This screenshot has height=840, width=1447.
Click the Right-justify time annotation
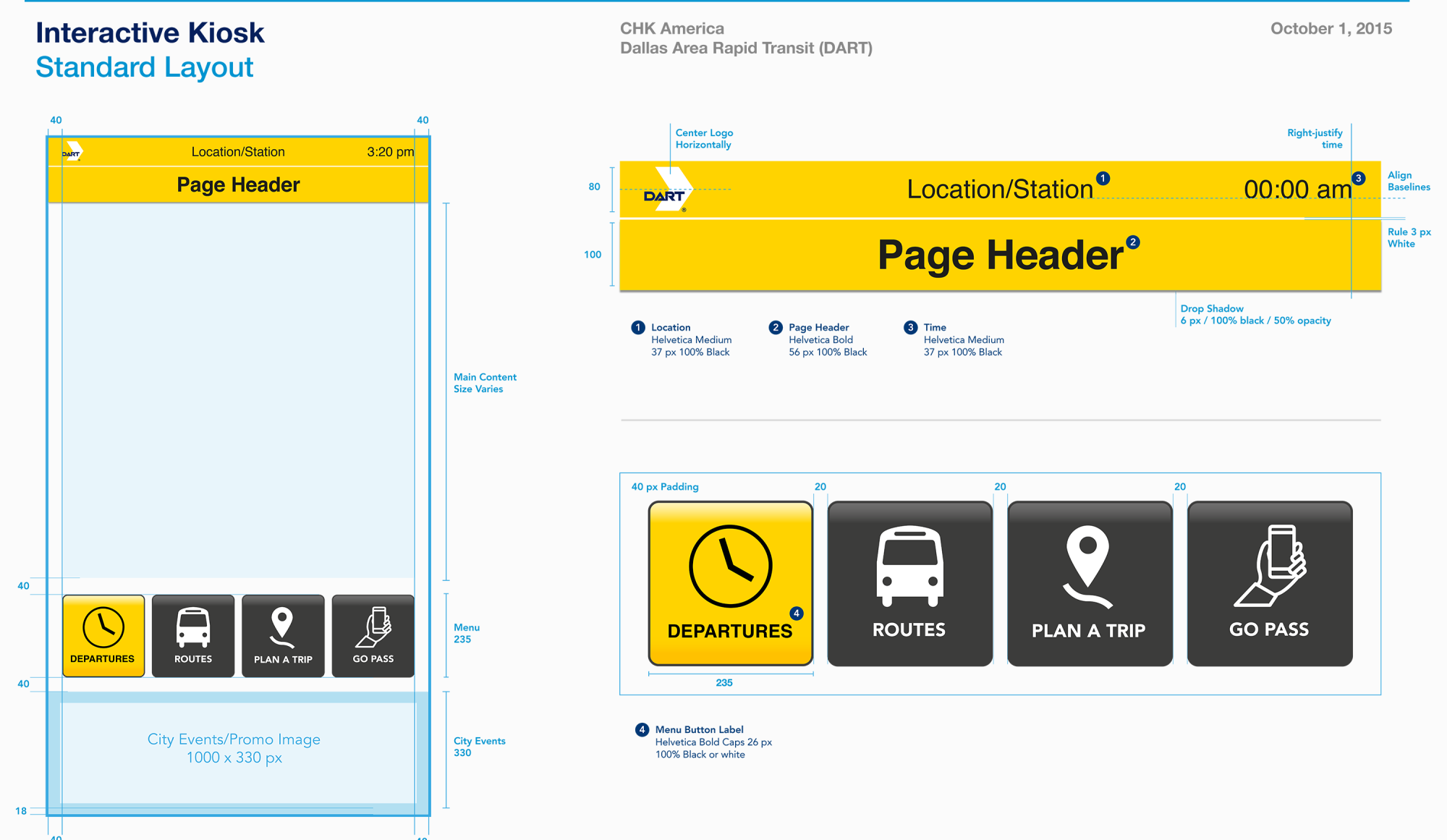(x=1315, y=139)
